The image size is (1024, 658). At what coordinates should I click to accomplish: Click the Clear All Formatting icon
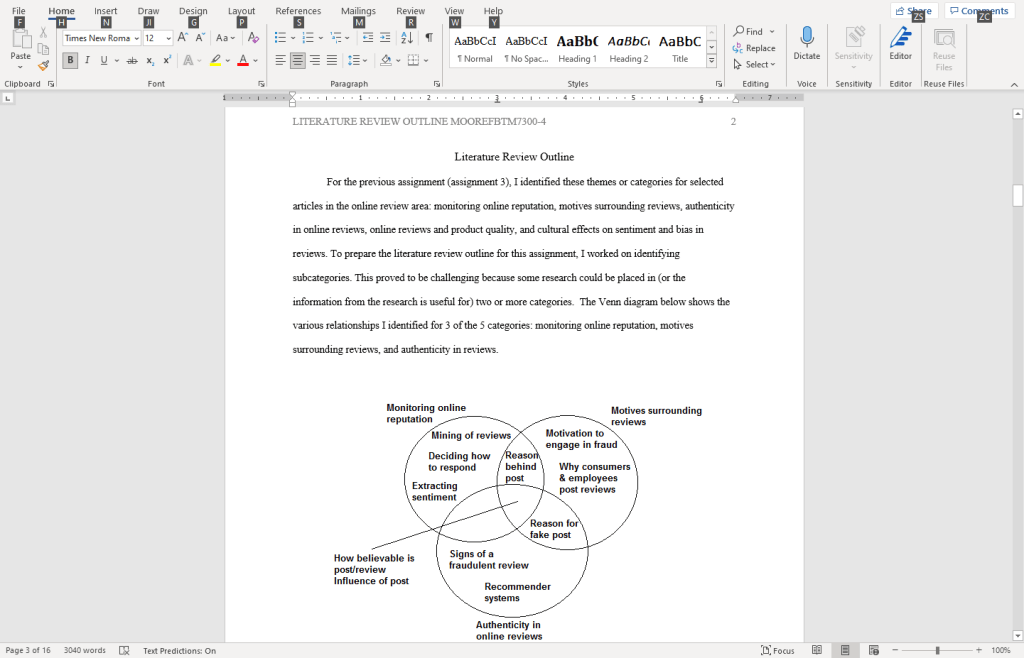(x=253, y=38)
